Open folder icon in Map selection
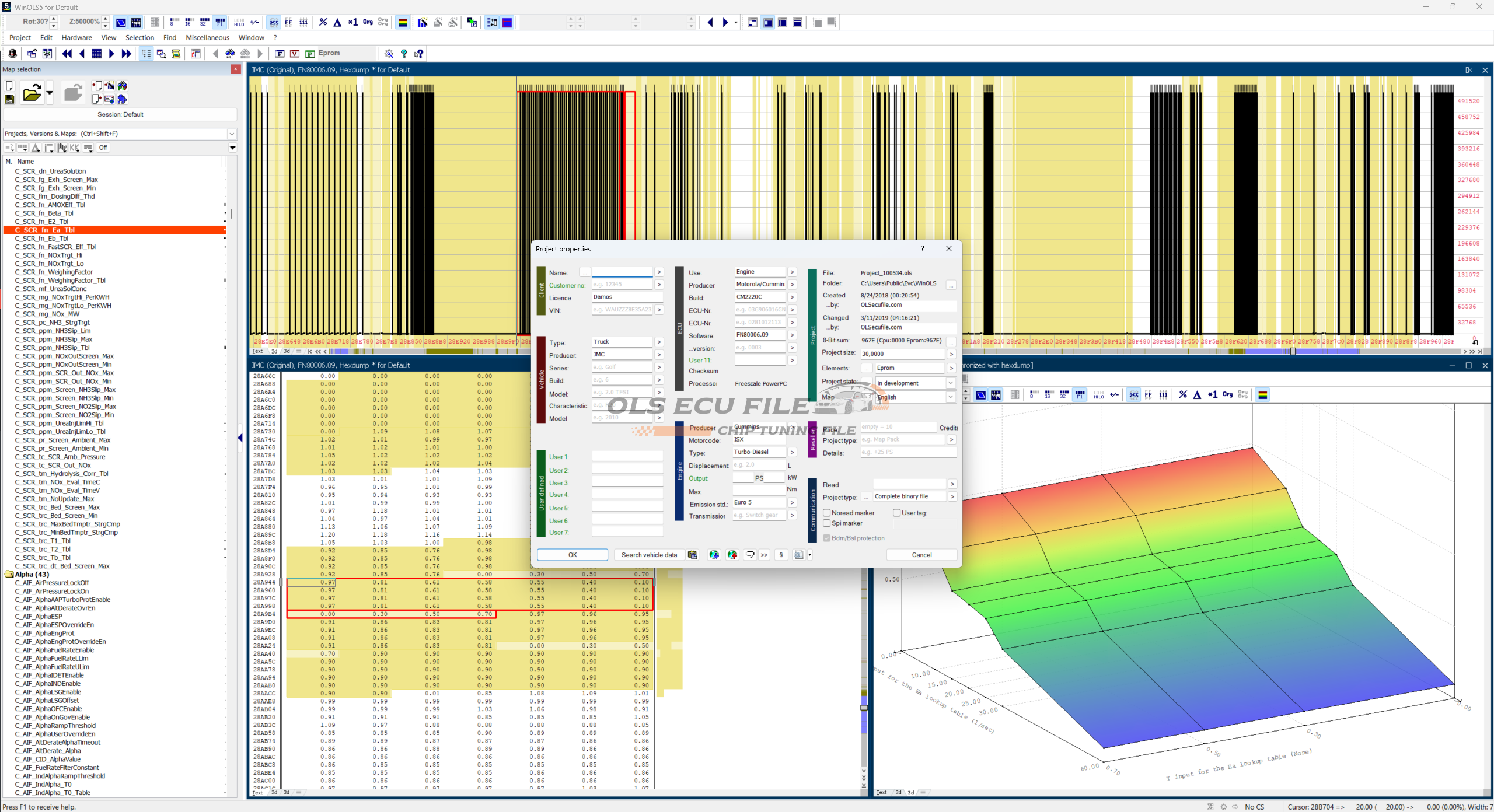This screenshot has height=812, width=1494. (x=32, y=93)
